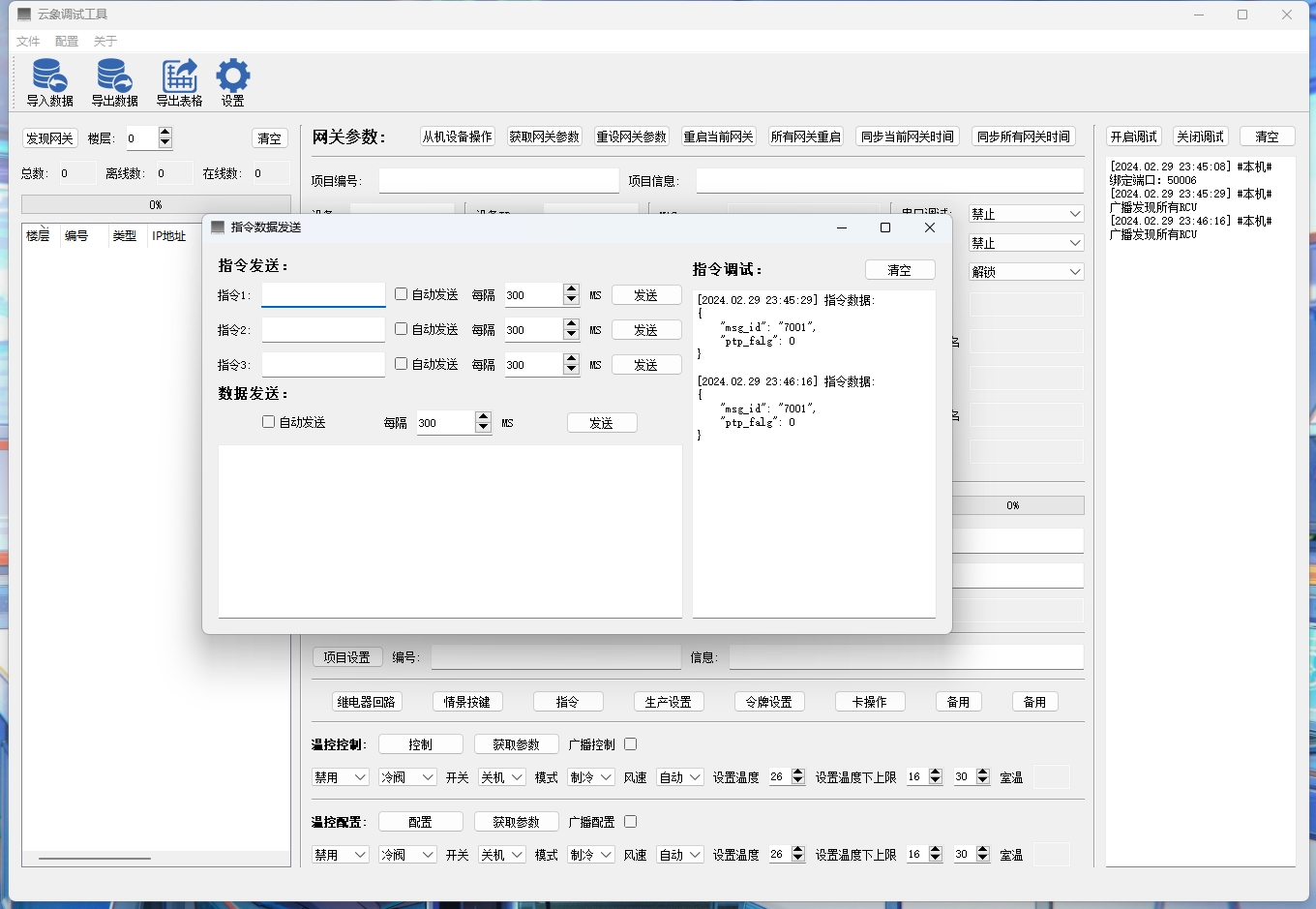The height and width of the screenshot is (909, 1316).
Task: Increase 温控控制 设置温度 spinner
Action: coord(797,773)
